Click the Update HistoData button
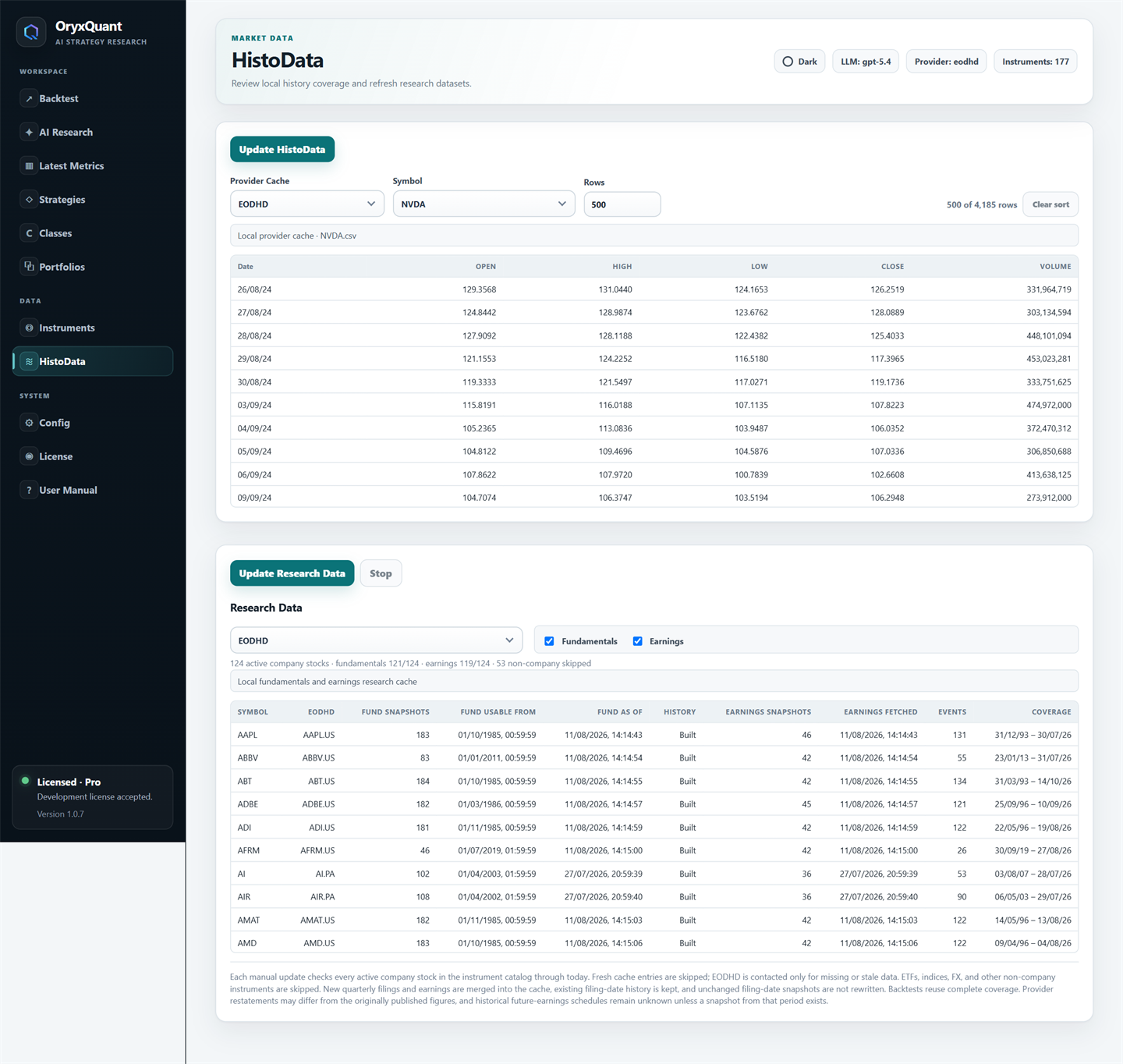 pos(282,150)
